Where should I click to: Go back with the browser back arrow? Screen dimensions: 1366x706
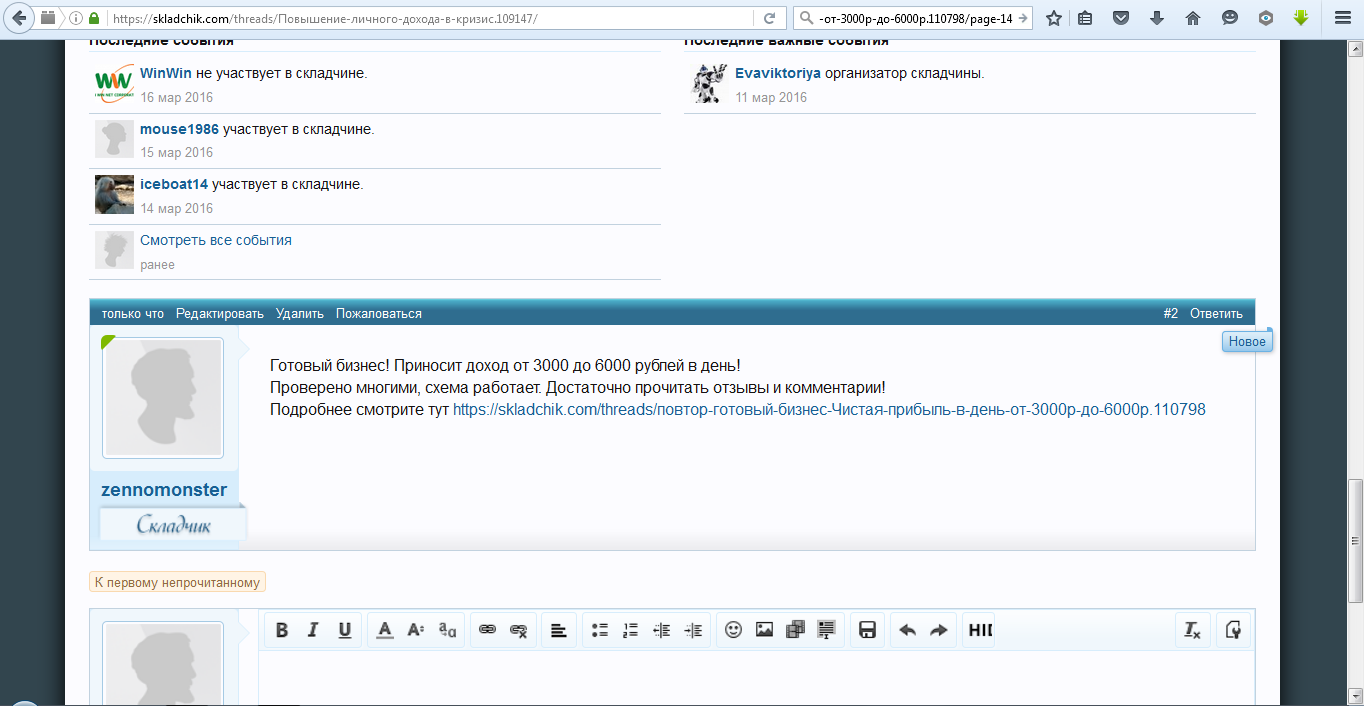[18, 18]
